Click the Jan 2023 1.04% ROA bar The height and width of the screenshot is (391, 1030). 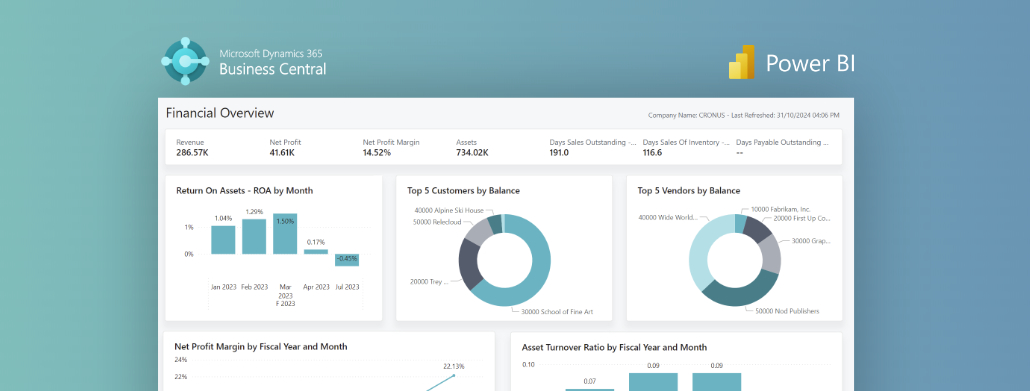tap(223, 240)
